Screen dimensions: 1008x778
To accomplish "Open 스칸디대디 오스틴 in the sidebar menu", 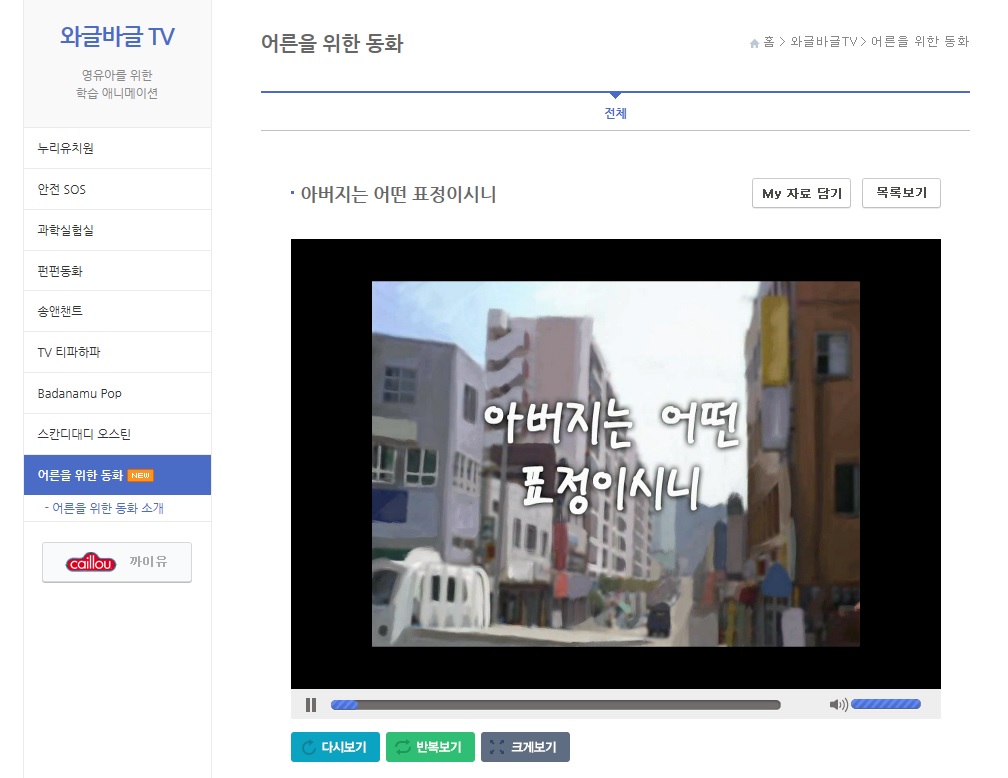I will point(117,434).
